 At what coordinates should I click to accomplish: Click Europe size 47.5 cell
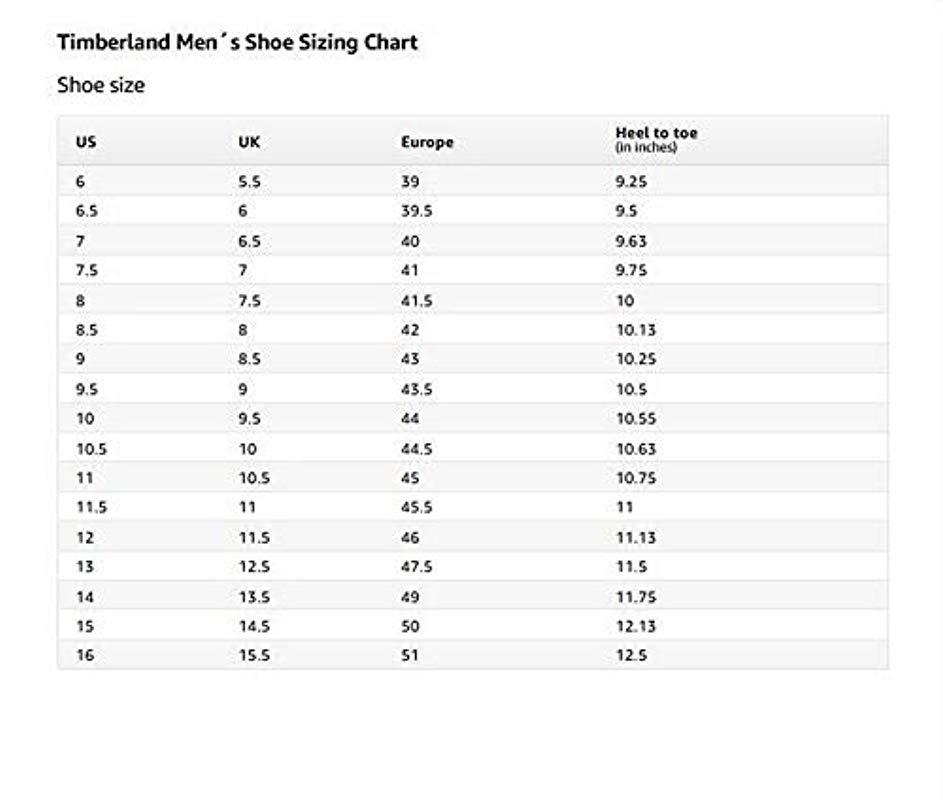(416, 567)
